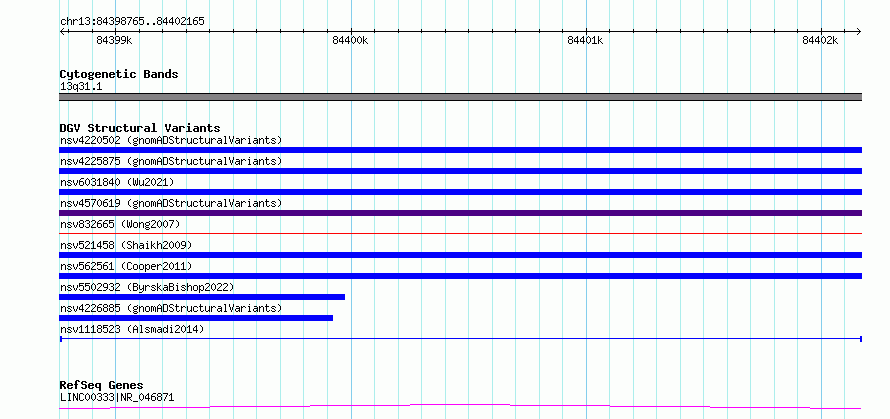Click the RefSeq Genes track title
The image size is (890, 419).
[101, 386]
